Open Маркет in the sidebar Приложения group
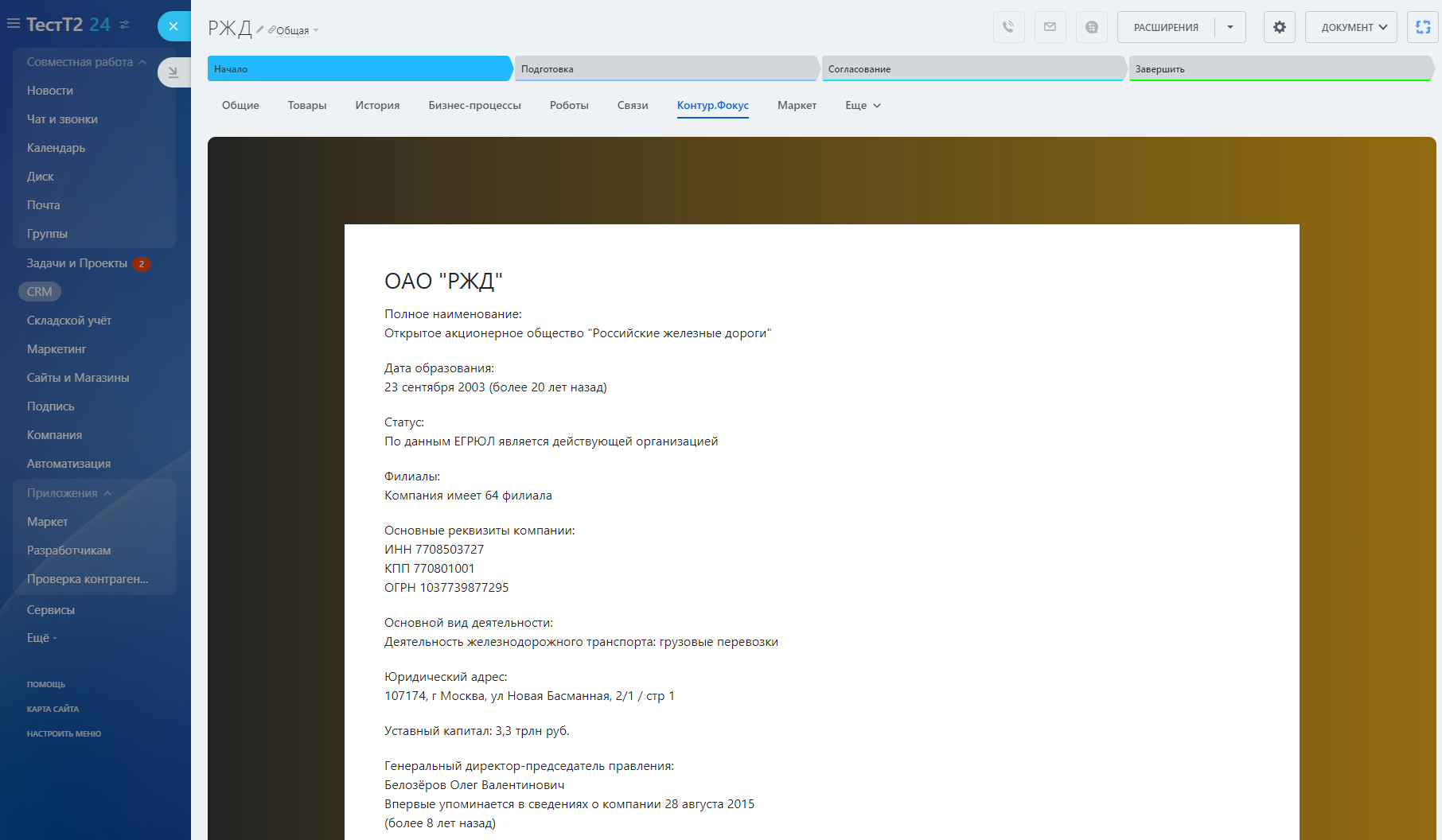This screenshot has width=1442, height=840. pyautogui.click(x=48, y=522)
